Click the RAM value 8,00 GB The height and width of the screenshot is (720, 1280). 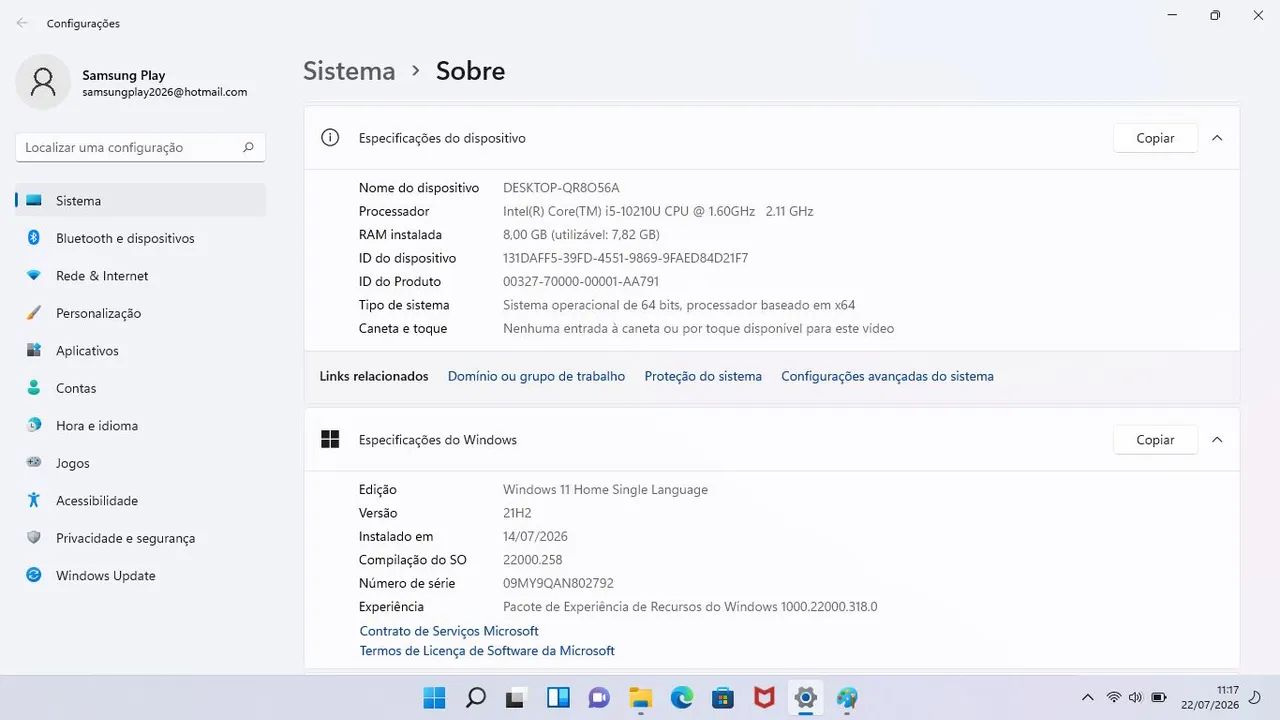click(581, 235)
